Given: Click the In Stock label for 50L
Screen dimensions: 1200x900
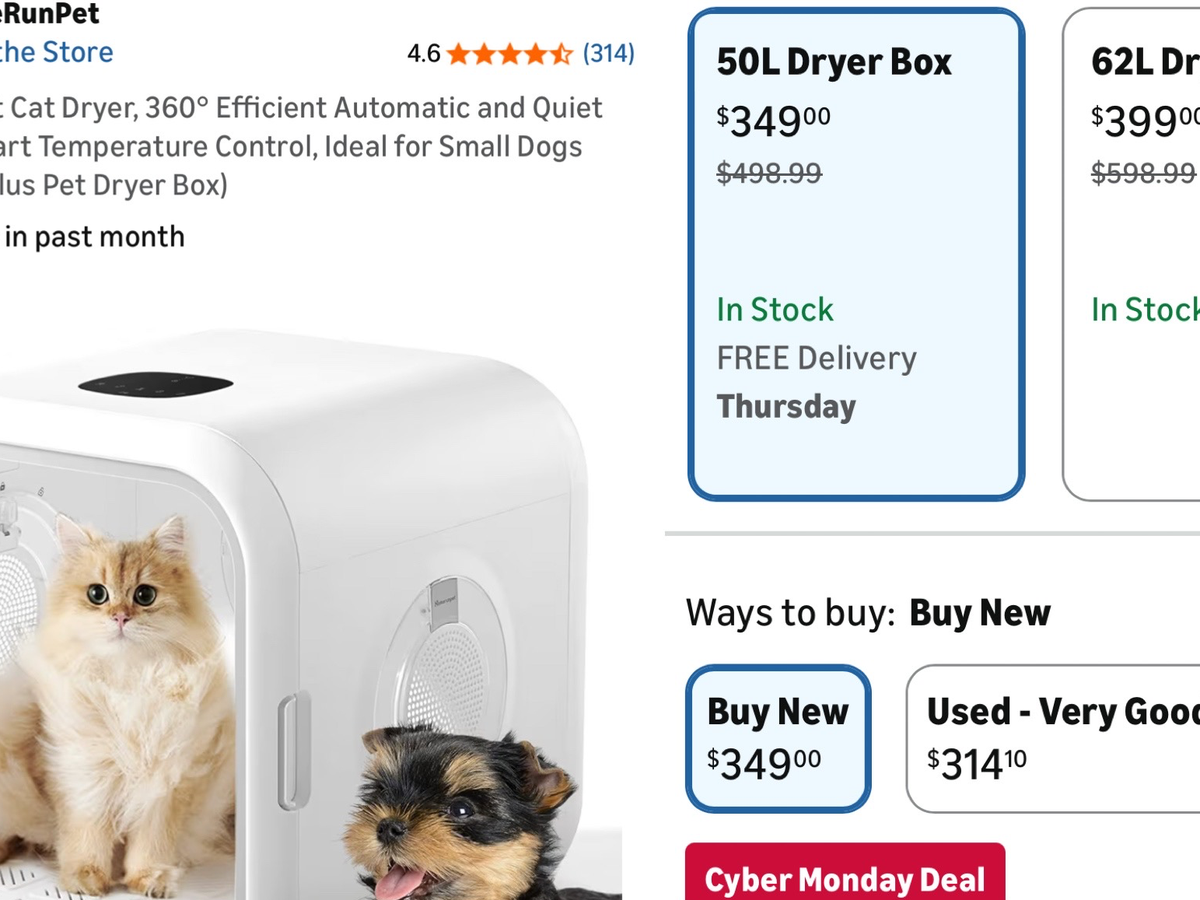Looking at the screenshot, I should pos(775,309).
